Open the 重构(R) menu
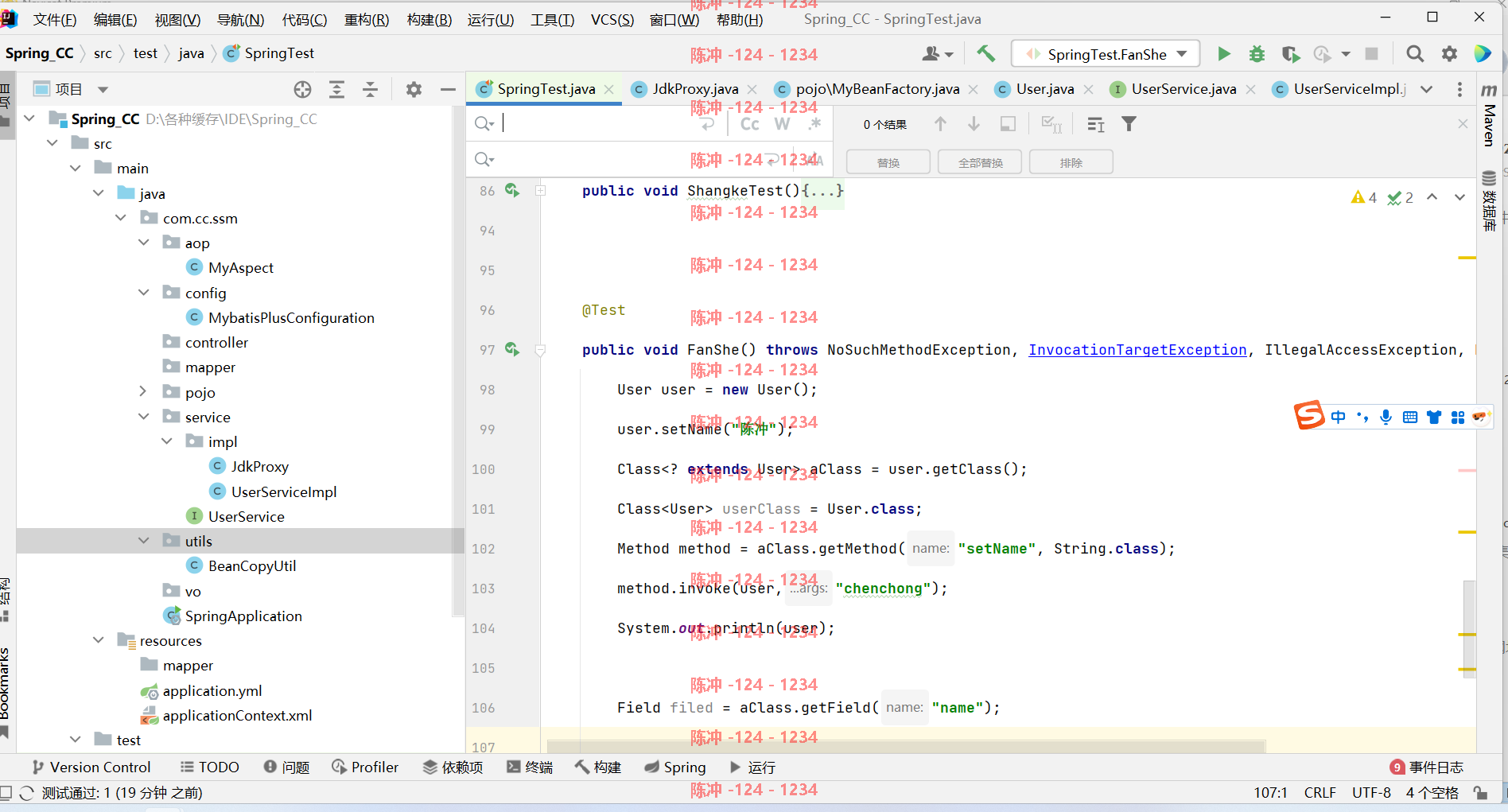Screen dimensions: 1508x812 tap(367, 19)
